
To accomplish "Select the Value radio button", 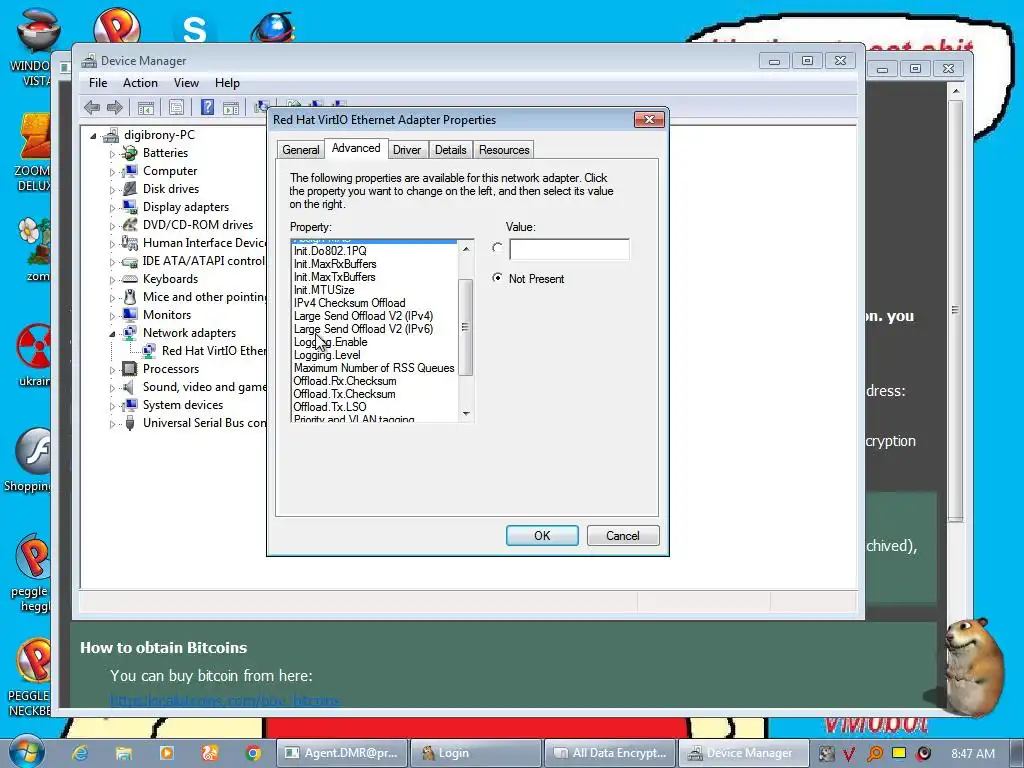I will 498,248.
